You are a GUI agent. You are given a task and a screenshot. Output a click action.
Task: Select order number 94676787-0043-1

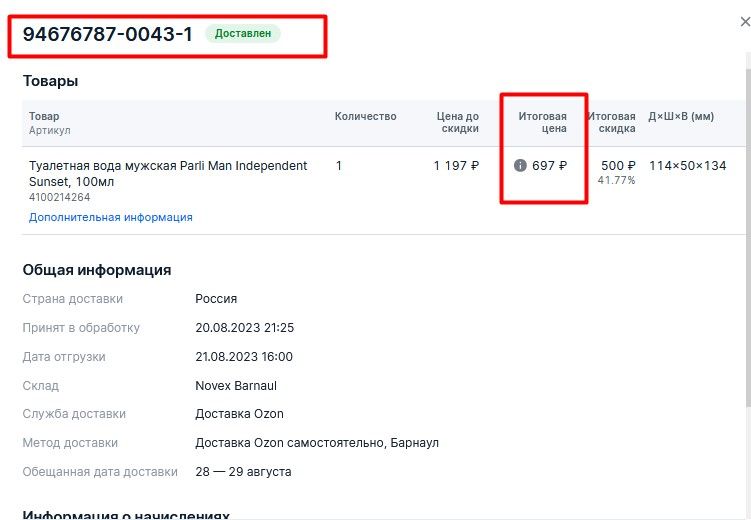(x=108, y=34)
